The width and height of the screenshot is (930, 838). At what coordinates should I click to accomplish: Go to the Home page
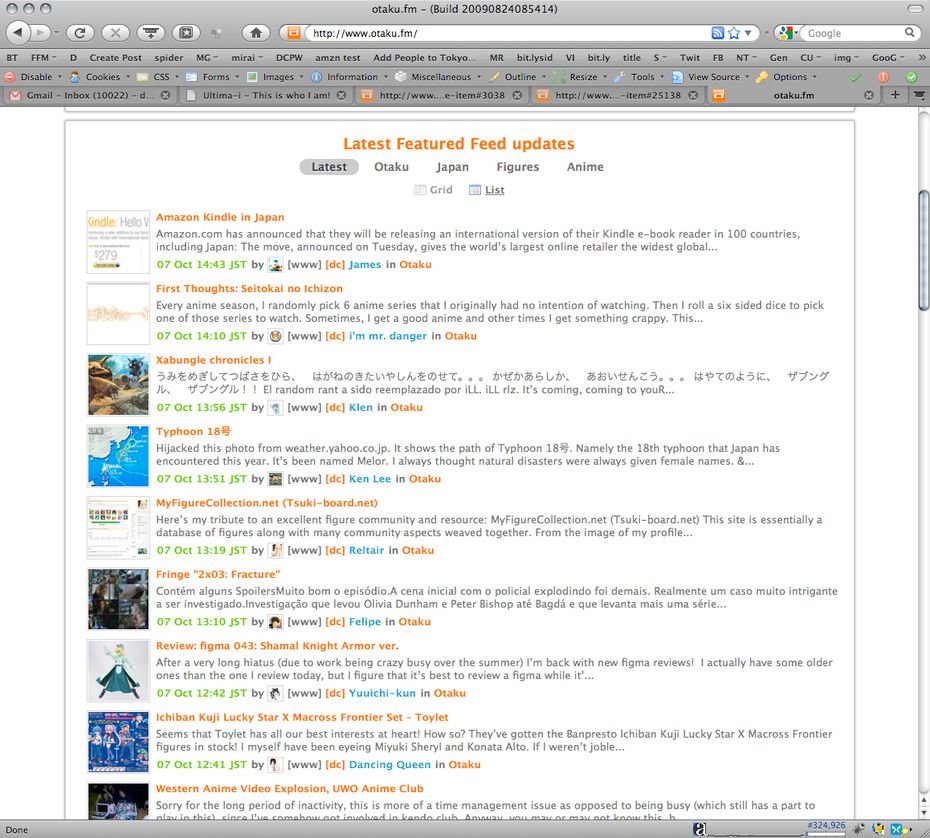pyautogui.click(x=255, y=33)
